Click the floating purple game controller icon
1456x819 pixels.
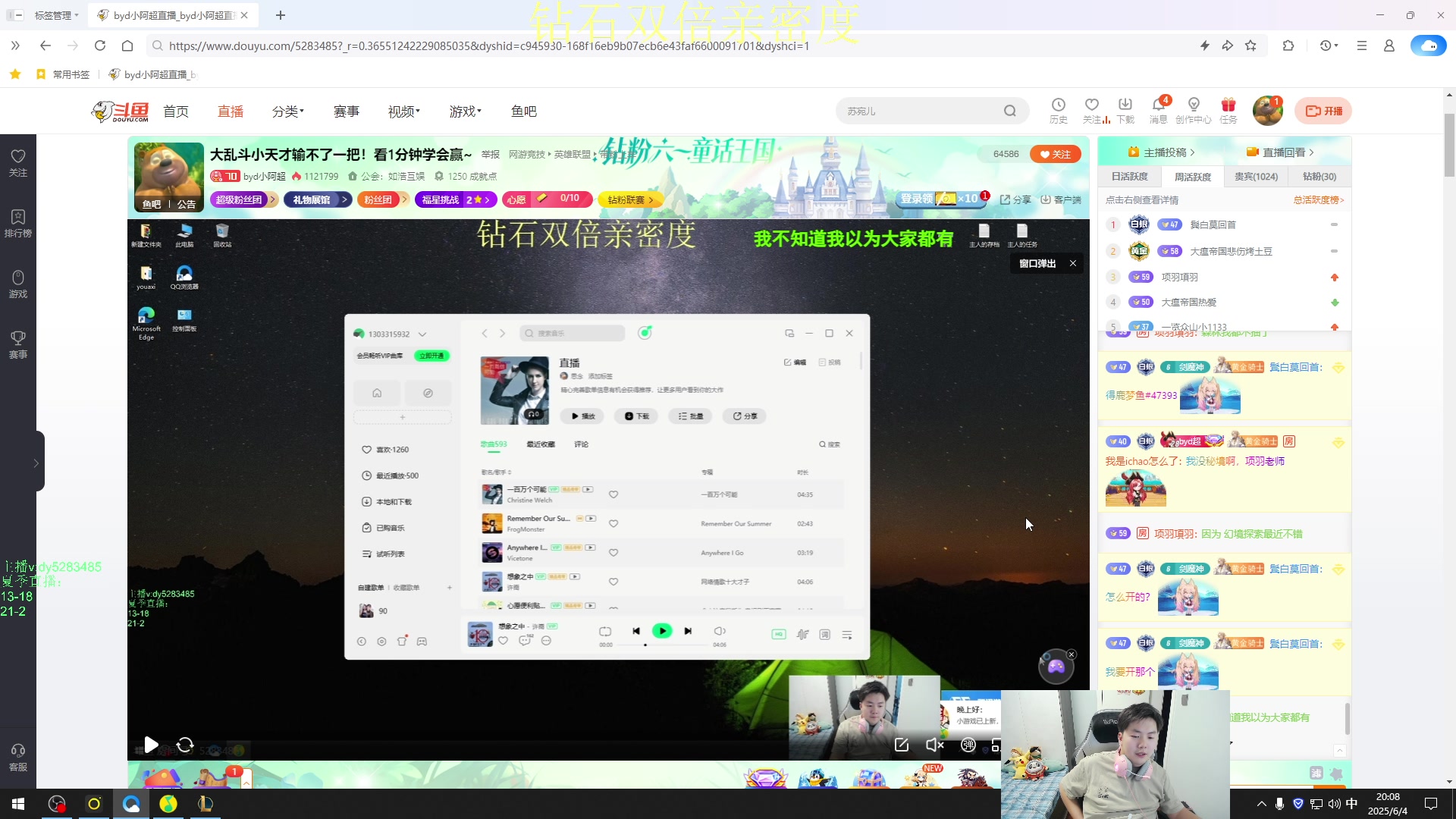[1056, 667]
